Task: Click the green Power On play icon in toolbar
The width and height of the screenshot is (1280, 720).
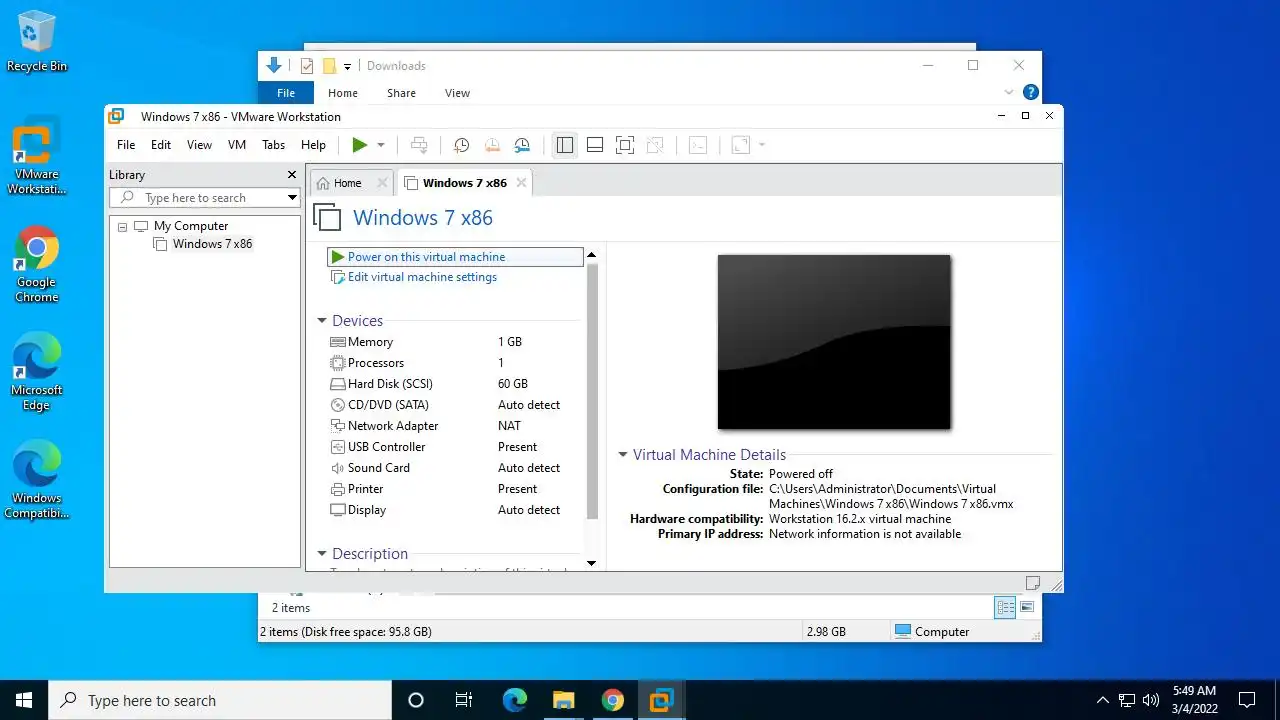Action: [x=360, y=145]
